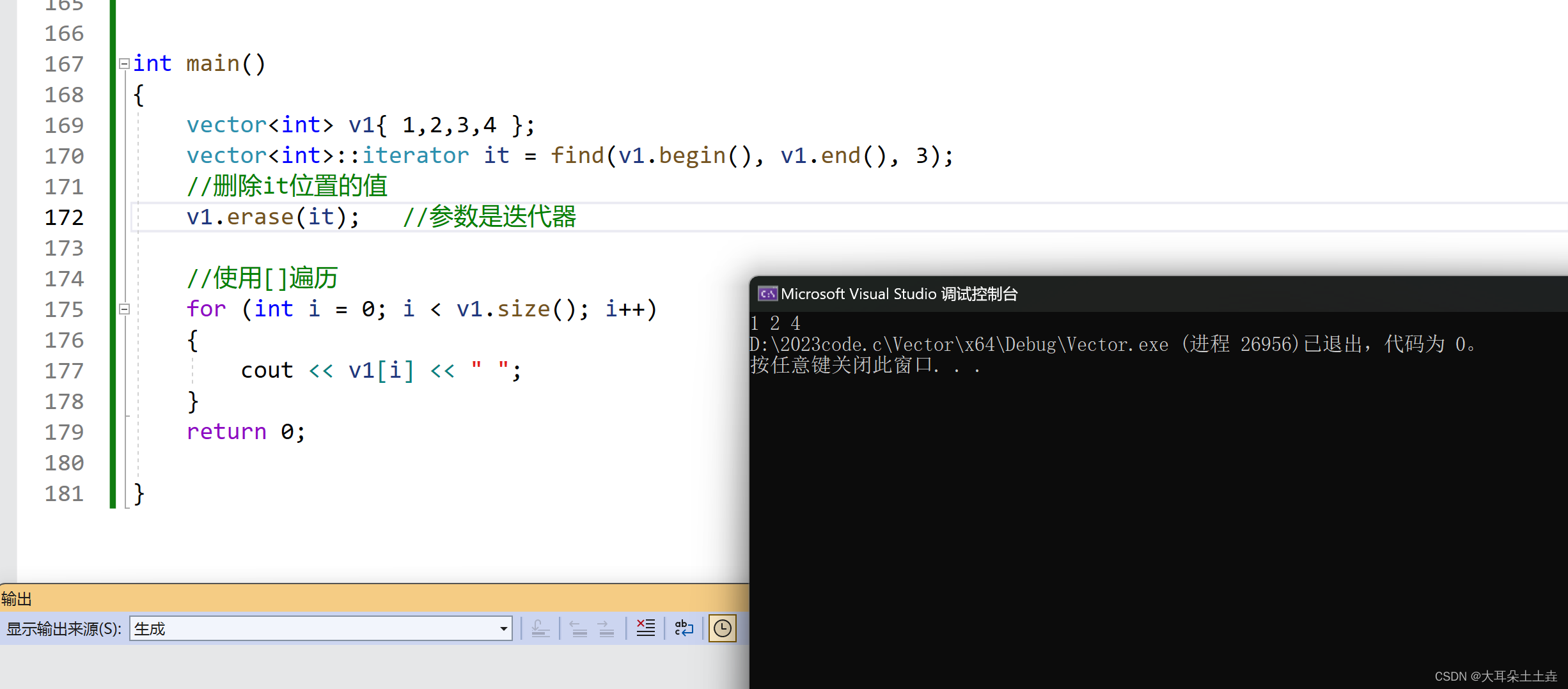The width and height of the screenshot is (1568, 689).
Task: Click the comment //使用[]遍历
Action: tap(262, 278)
